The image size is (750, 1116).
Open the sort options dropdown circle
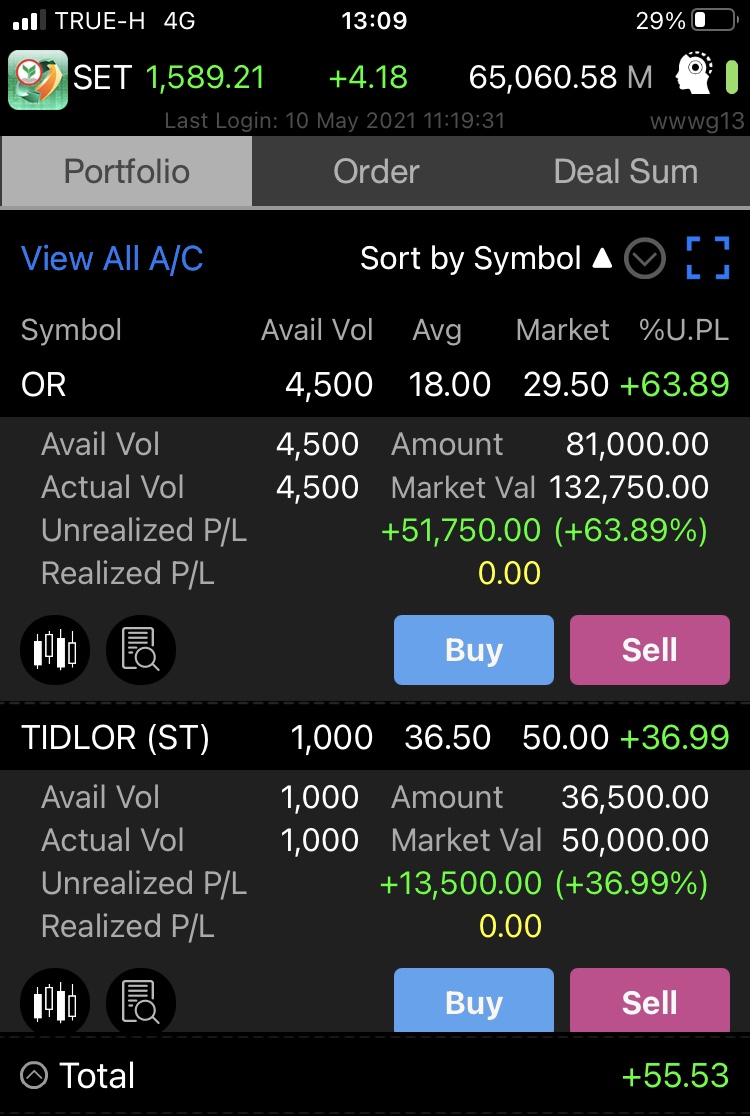(x=645, y=258)
